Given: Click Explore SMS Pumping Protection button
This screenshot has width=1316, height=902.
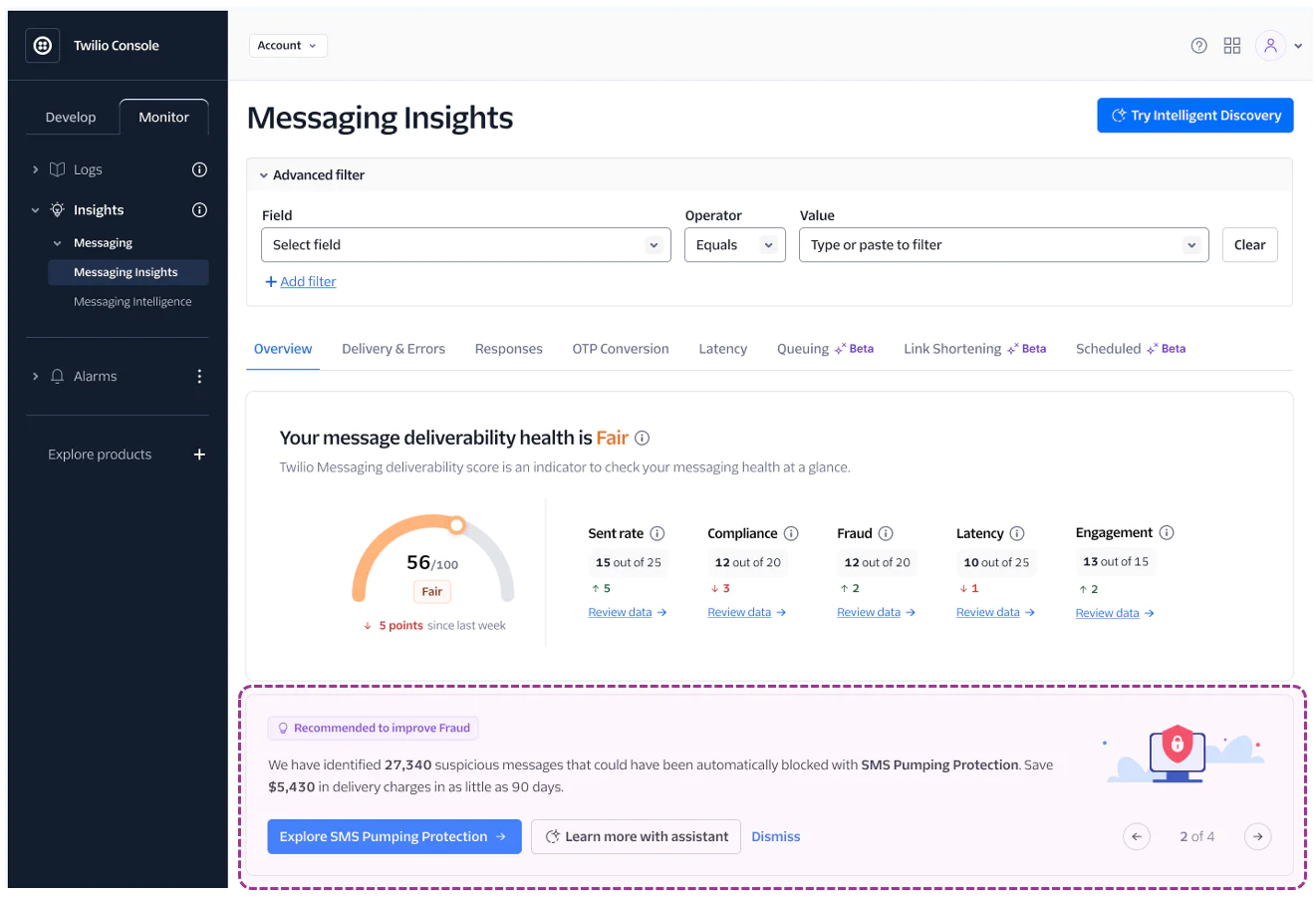Looking at the screenshot, I should (395, 837).
